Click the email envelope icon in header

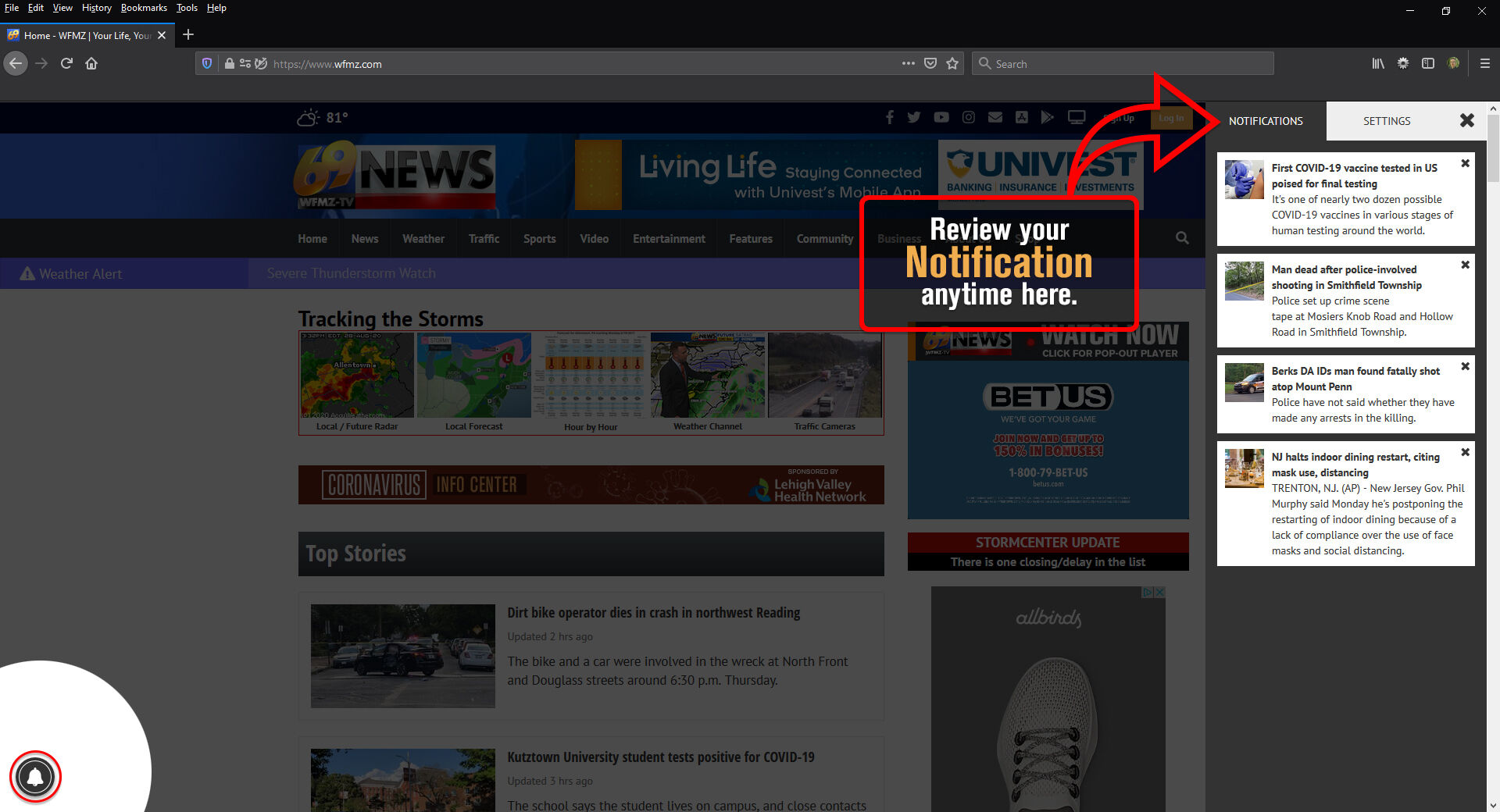[995, 117]
